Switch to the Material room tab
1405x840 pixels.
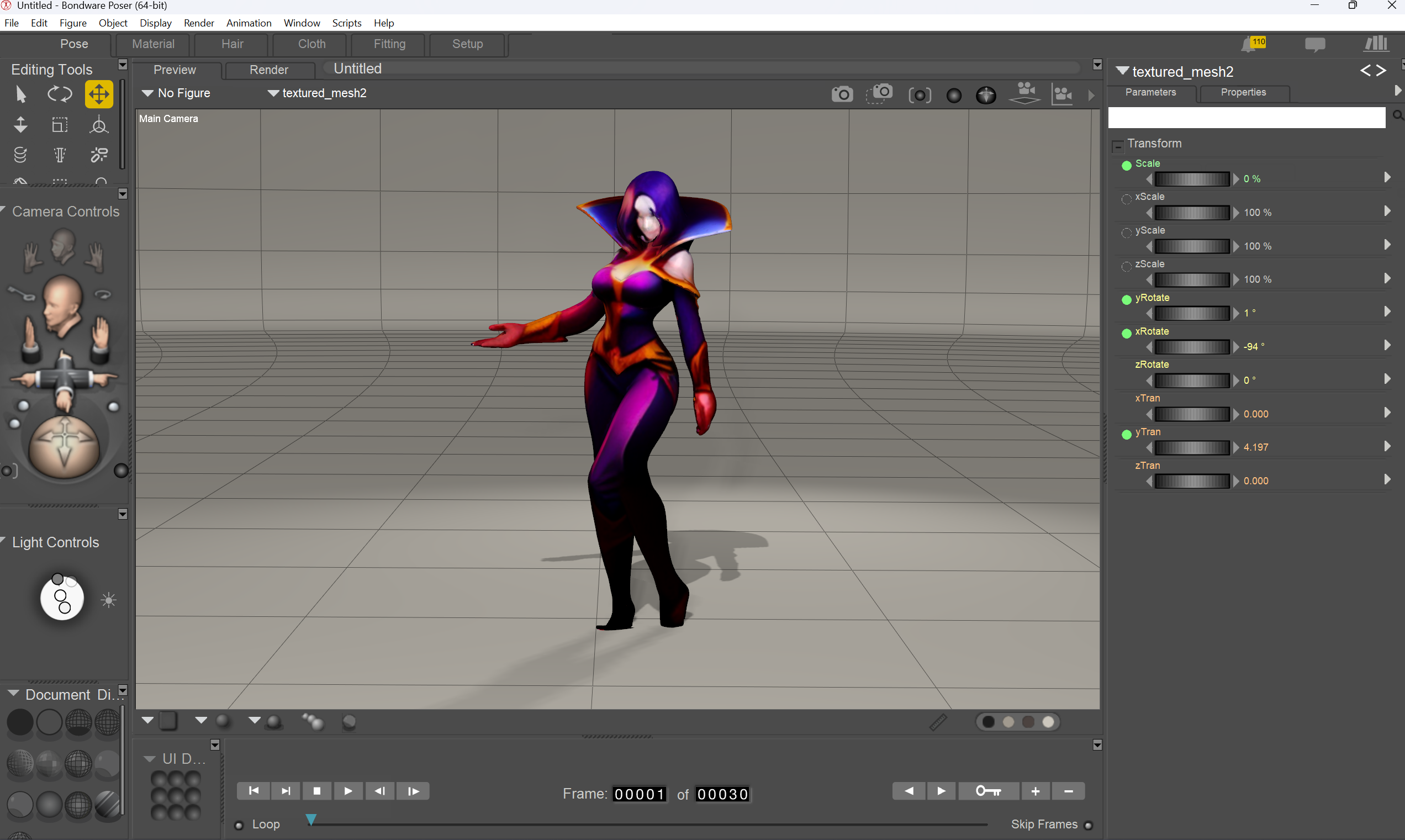click(x=154, y=44)
